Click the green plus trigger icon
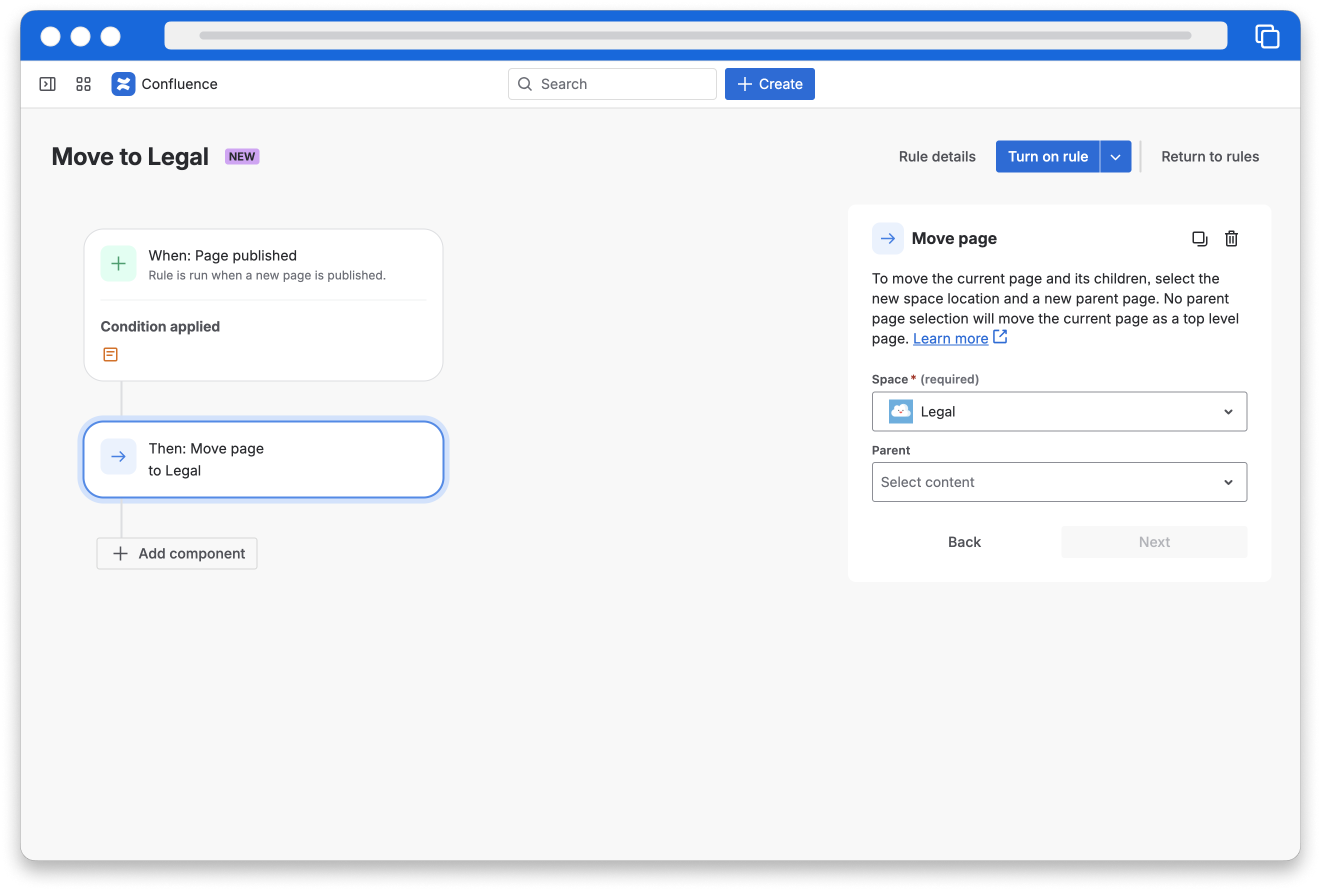The height and width of the screenshot is (891, 1321). [x=118, y=264]
